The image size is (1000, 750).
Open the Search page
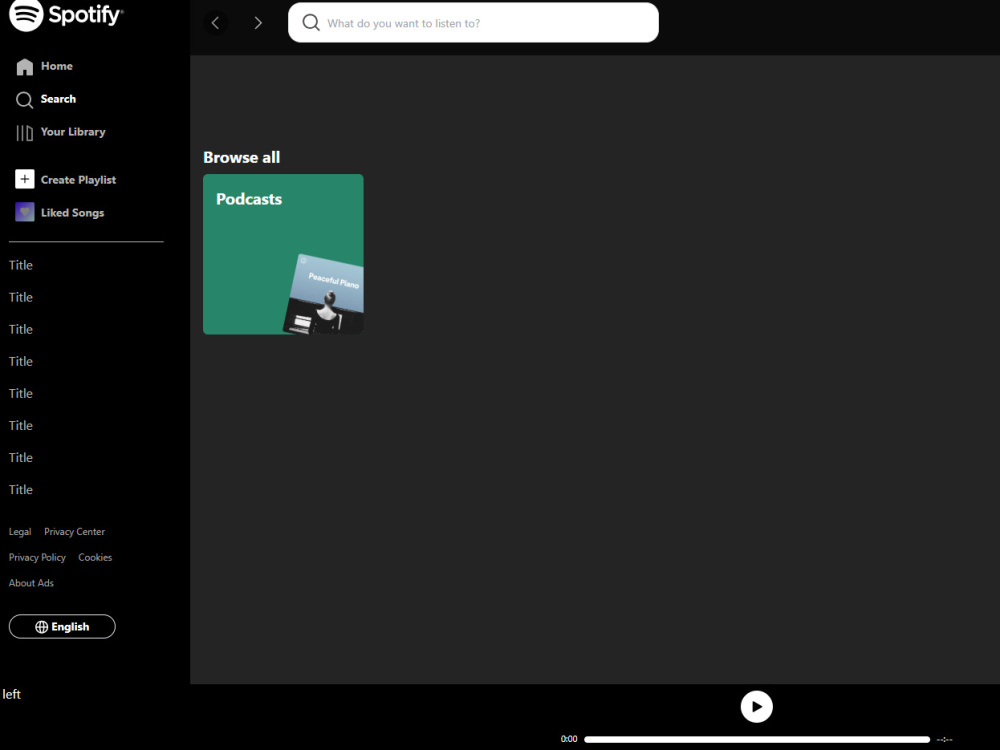tap(58, 99)
